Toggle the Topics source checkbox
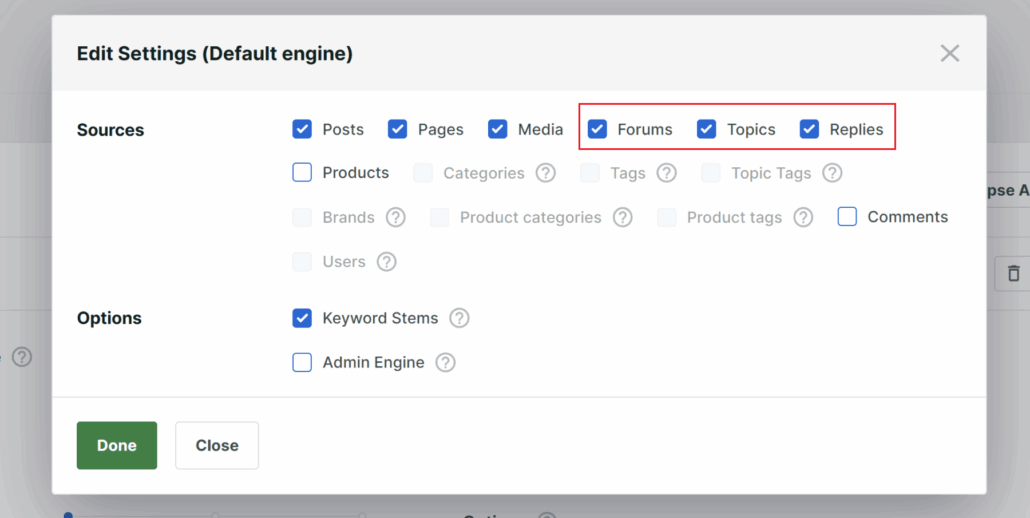Screen dimensions: 1030x518 point(706,129)
